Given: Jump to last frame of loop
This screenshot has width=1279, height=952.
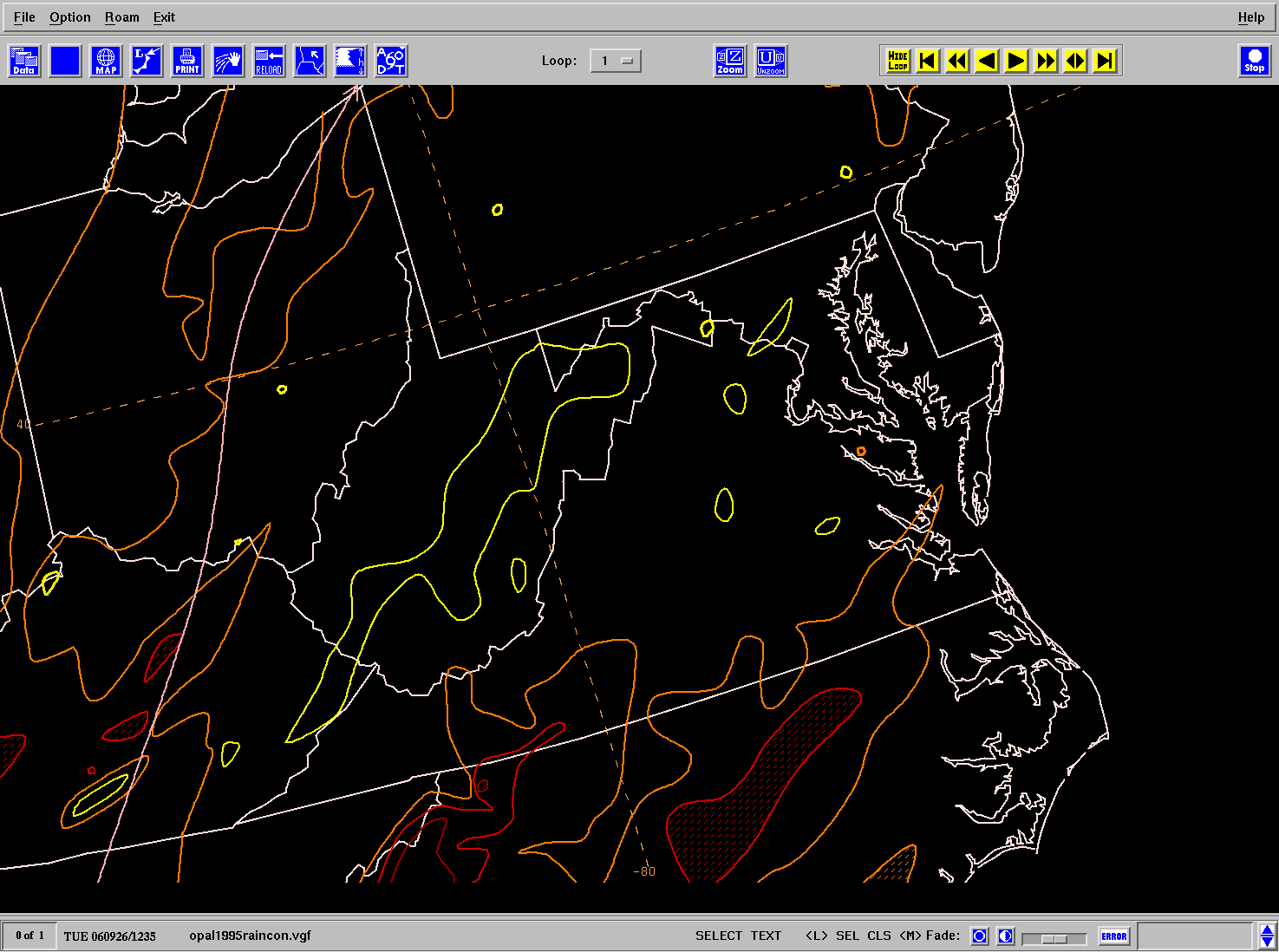Looking at the screenshot, I should point(1105,61).
